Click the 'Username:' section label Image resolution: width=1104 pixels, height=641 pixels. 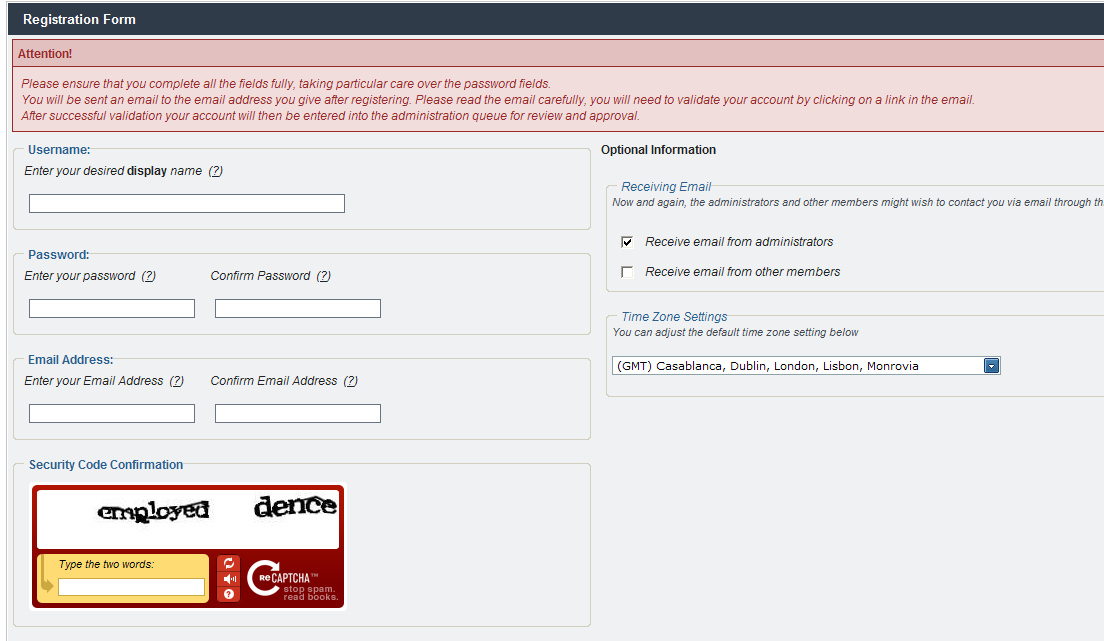coord(59,150)
